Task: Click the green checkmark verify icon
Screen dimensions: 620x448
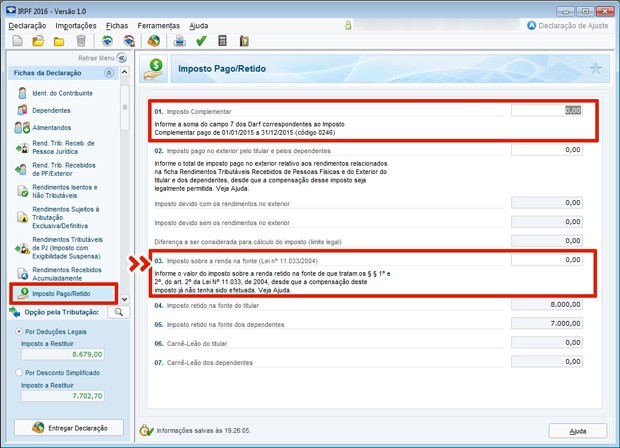Action: click(x=201, y=41)
